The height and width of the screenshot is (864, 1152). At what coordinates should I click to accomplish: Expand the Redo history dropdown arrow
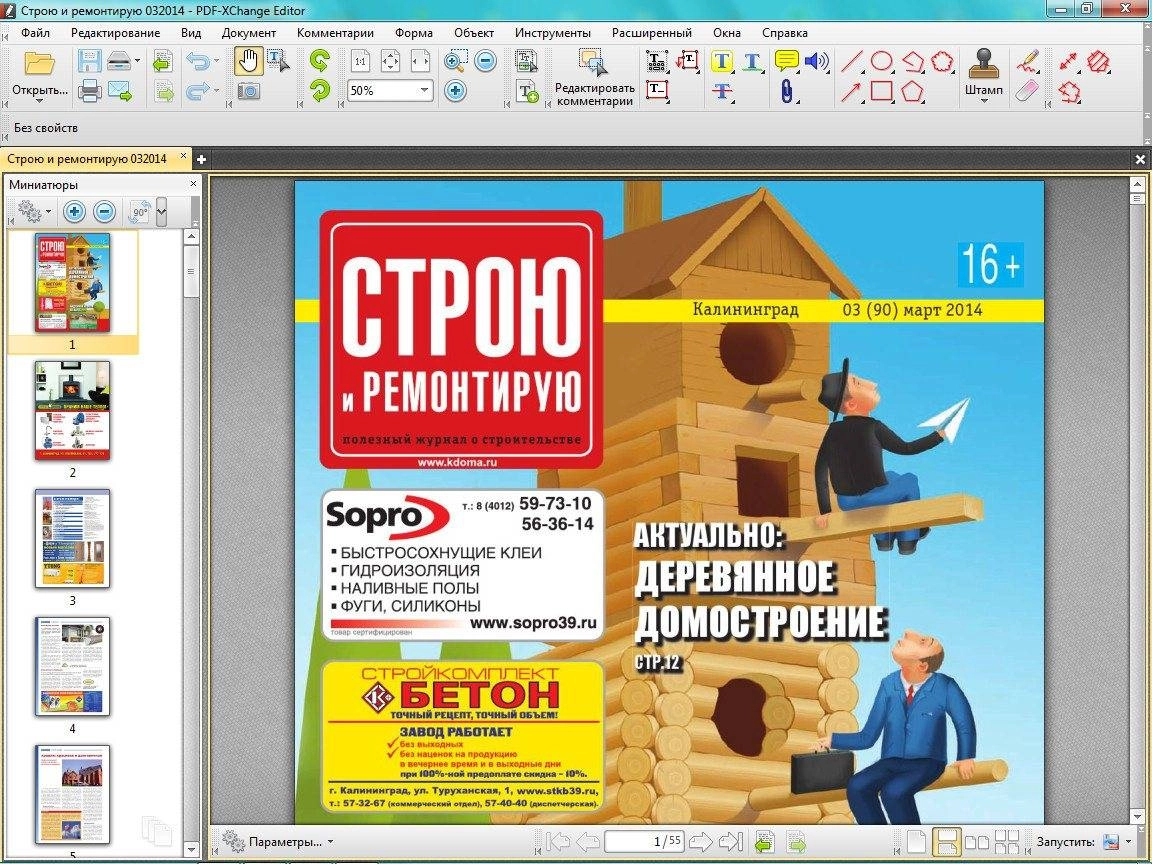[217, 91]
